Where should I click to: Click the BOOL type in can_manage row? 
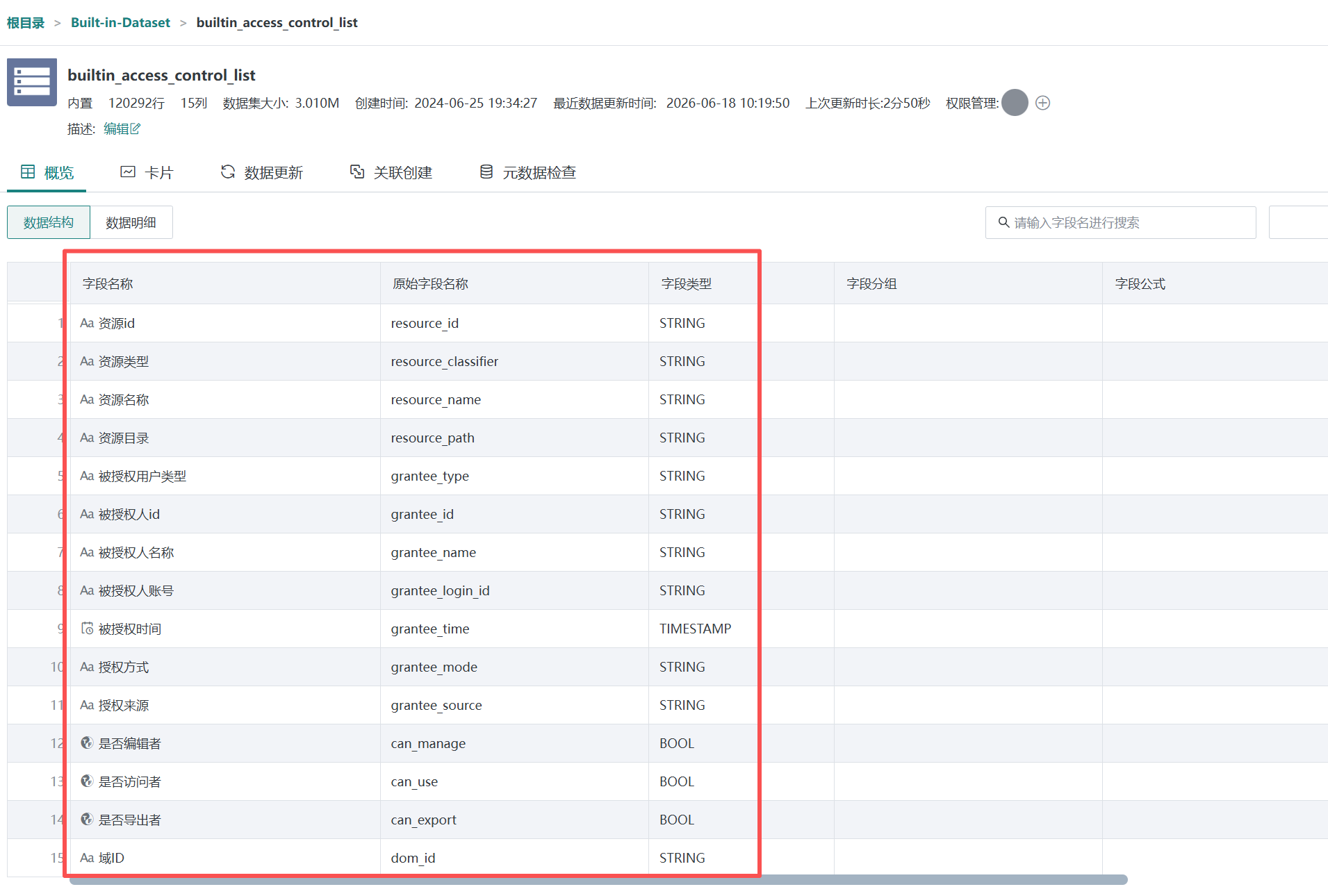pos(677,743)
